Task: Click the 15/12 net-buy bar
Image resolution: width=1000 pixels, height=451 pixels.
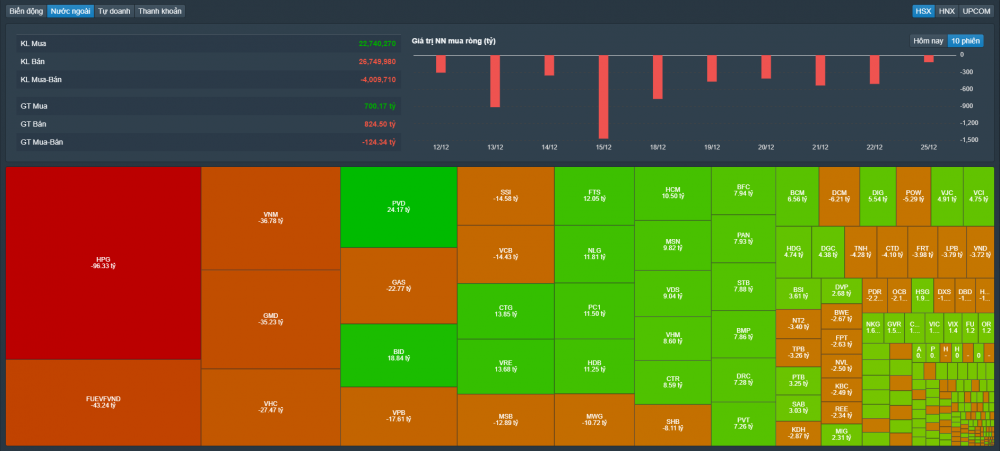Action: (x=603, y=97)
